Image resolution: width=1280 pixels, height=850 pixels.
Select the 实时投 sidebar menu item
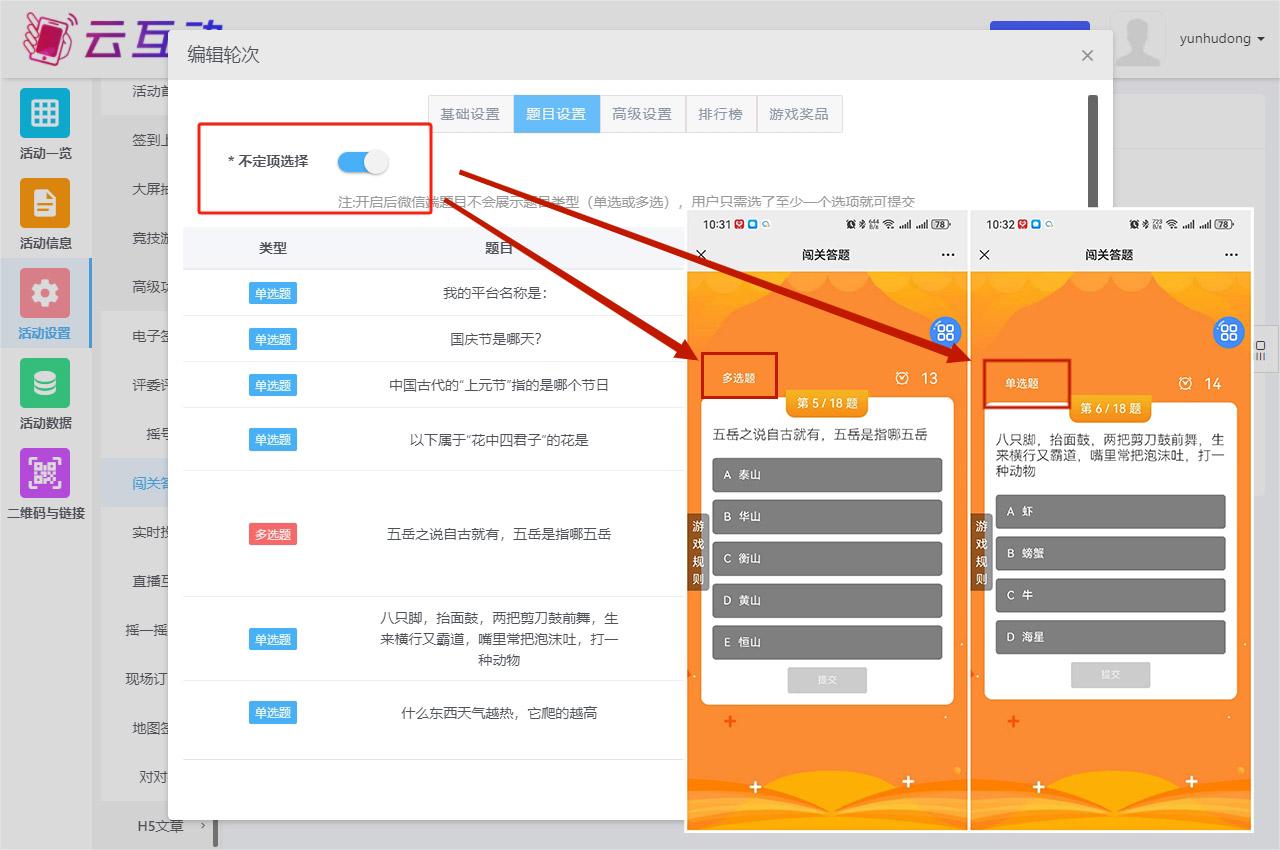click(151, 532)
